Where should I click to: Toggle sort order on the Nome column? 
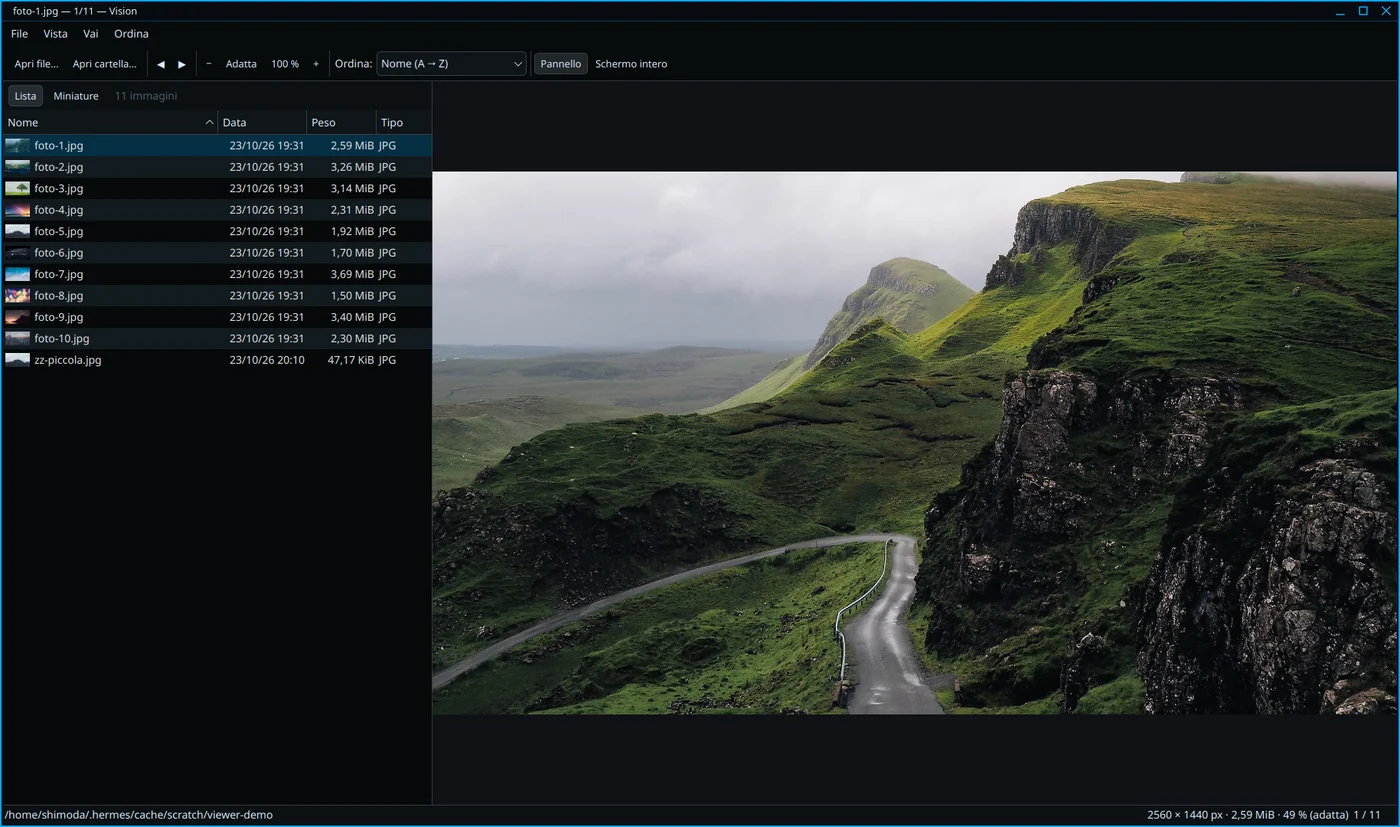tap(110, 123)
